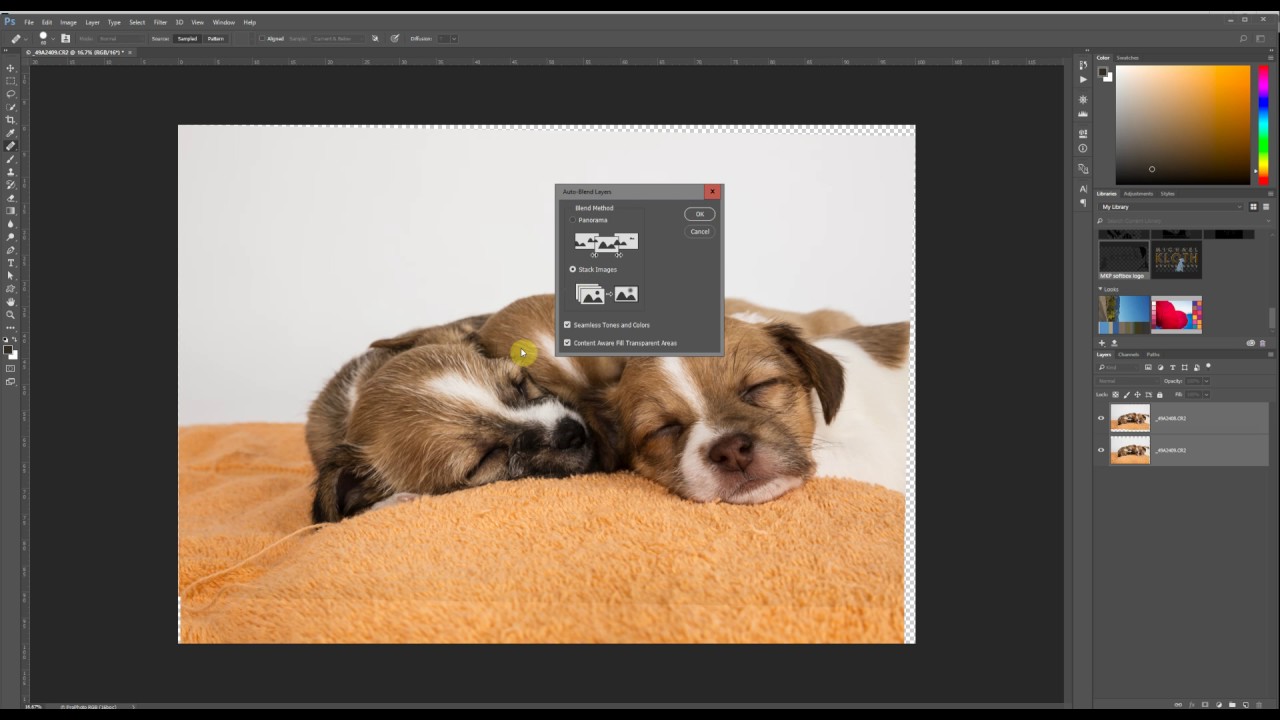Open the Layers panel options menu
The height and width of the screenshot is (720, 1280).
coord(1271,354)
